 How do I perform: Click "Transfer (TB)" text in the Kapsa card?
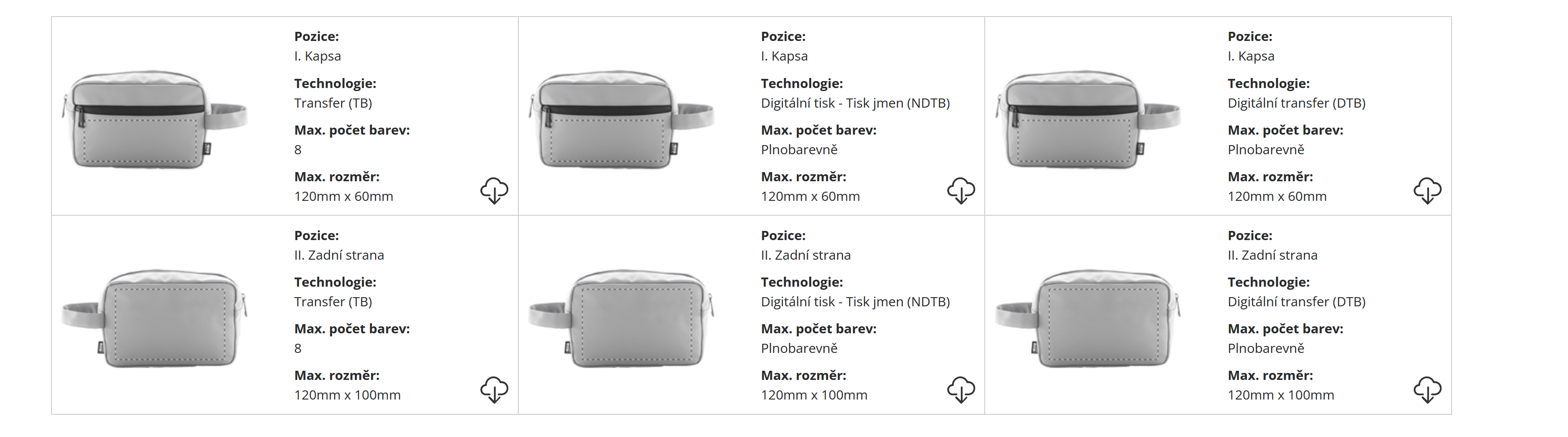[333, 103]
